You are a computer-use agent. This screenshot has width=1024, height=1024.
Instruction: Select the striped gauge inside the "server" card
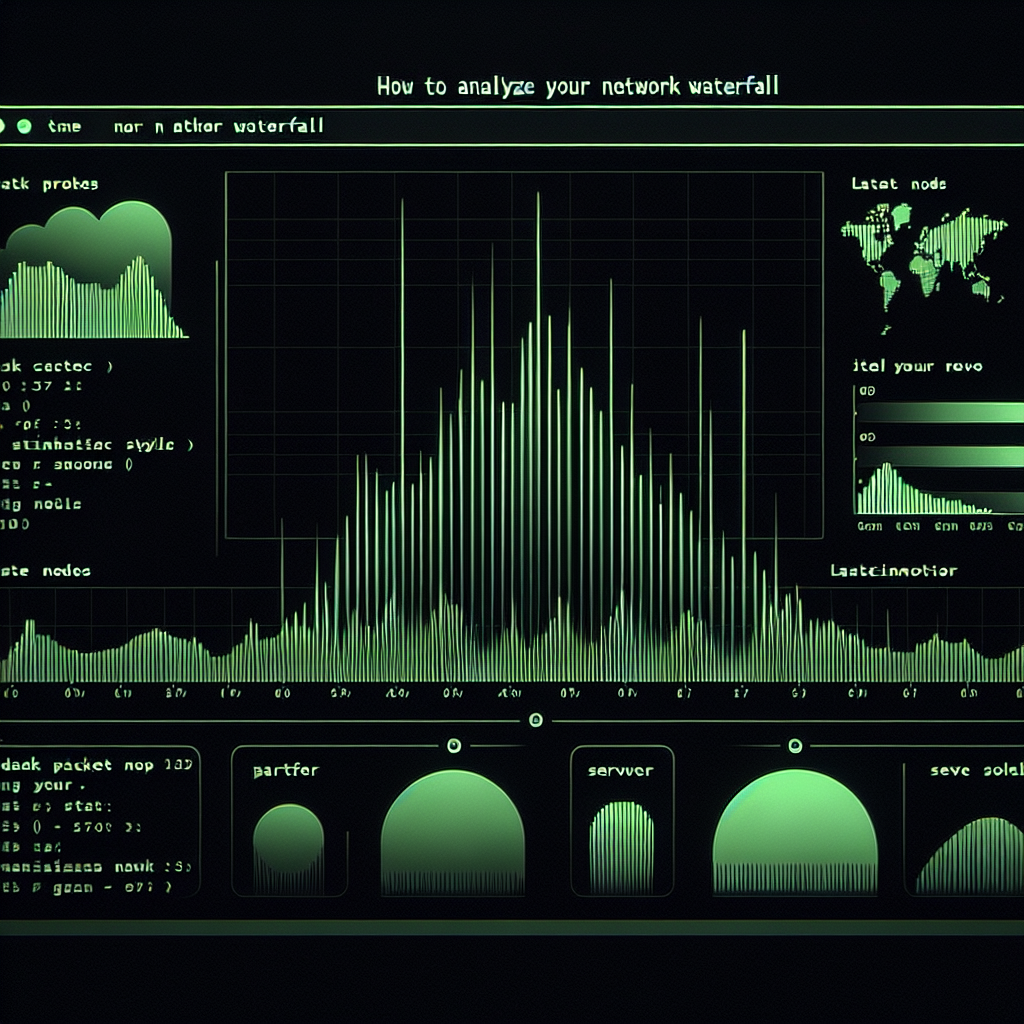(622, 848)
